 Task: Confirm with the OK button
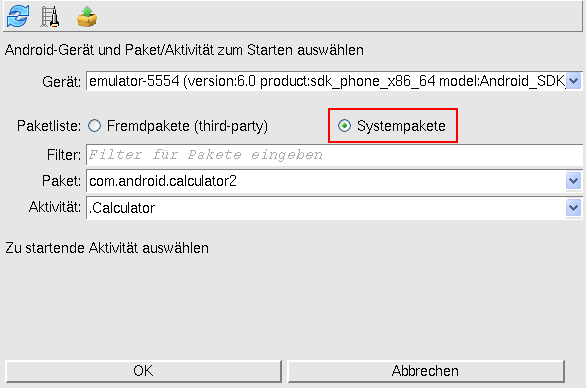point(143,371)
